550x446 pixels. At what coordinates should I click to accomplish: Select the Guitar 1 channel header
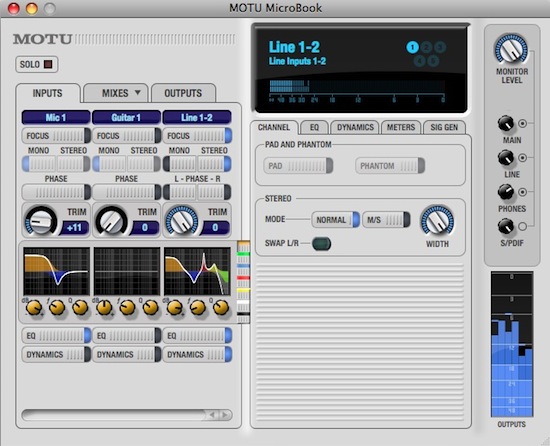(x=126, y=117)
